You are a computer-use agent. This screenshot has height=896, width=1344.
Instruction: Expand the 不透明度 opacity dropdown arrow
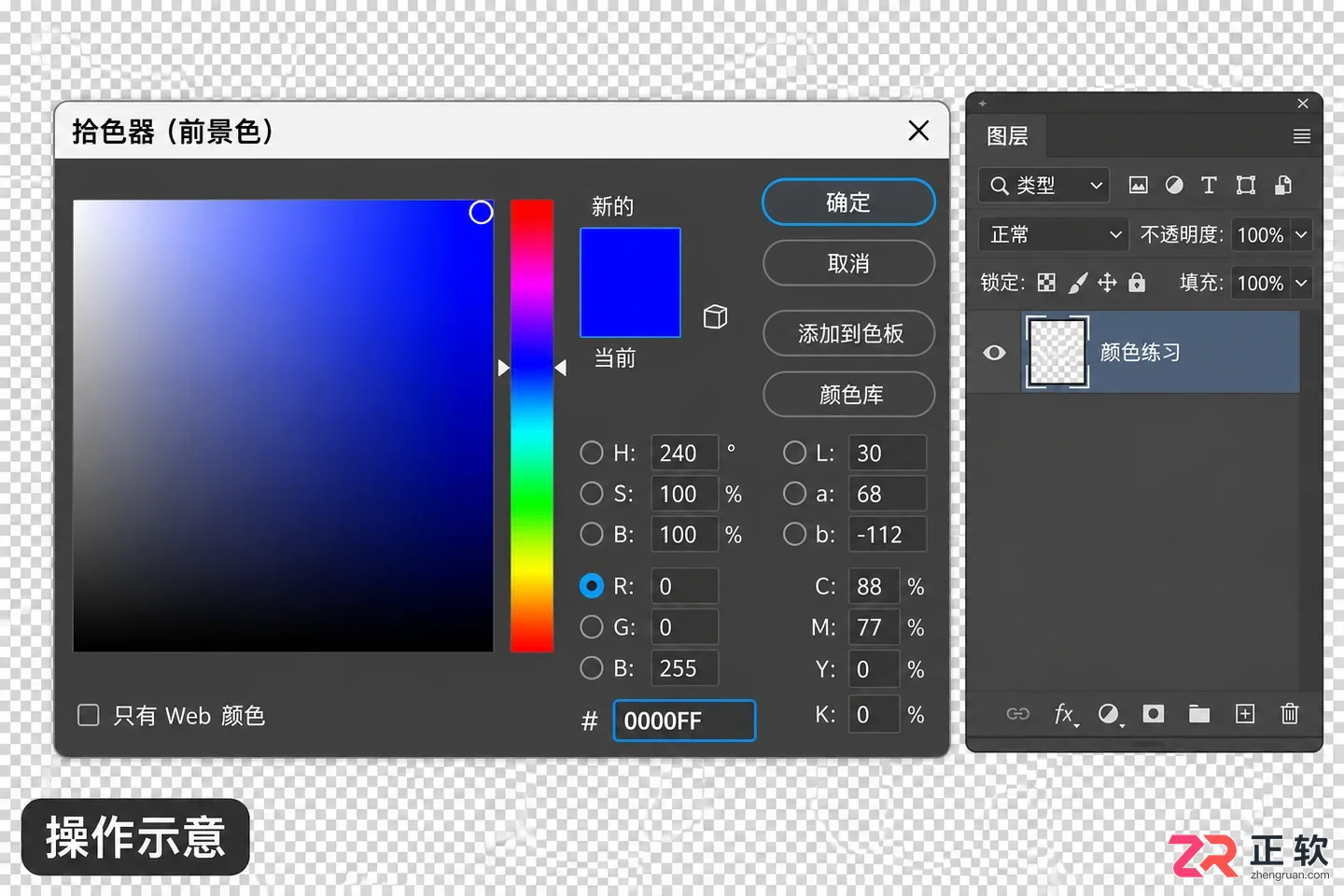click(1301, 234)
